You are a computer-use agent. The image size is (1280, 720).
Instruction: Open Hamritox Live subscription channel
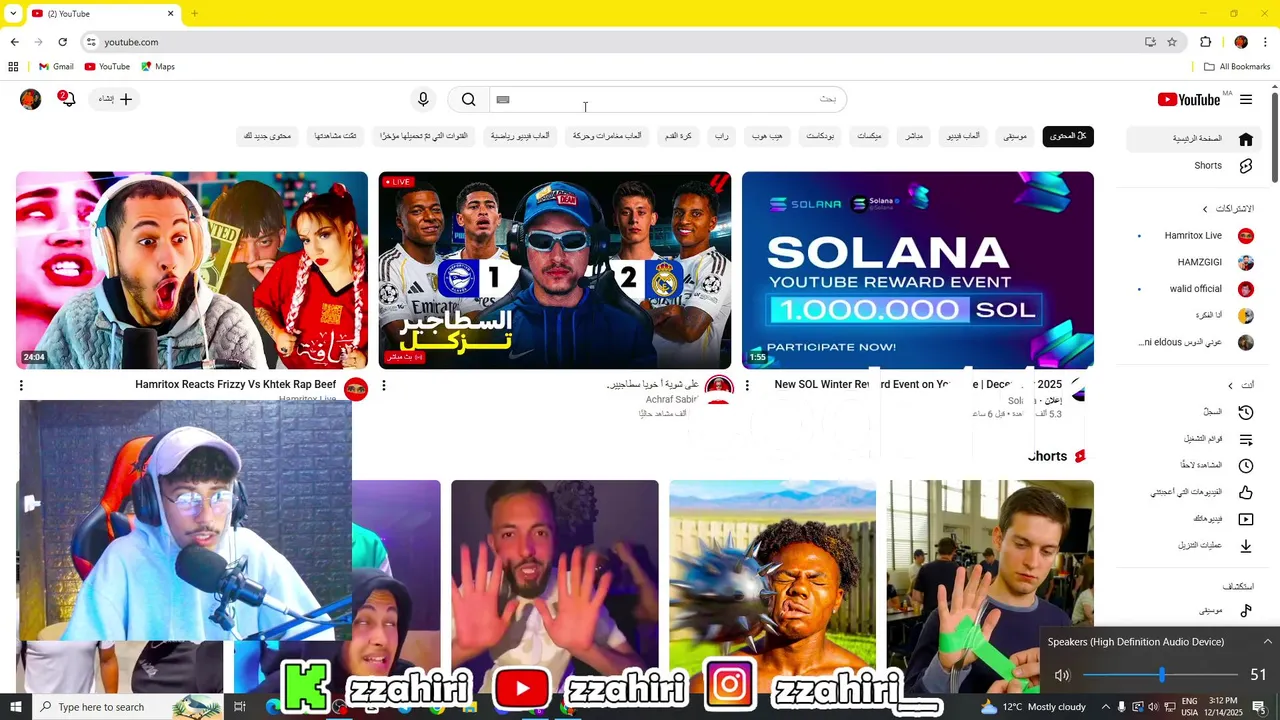point(1194,236)
